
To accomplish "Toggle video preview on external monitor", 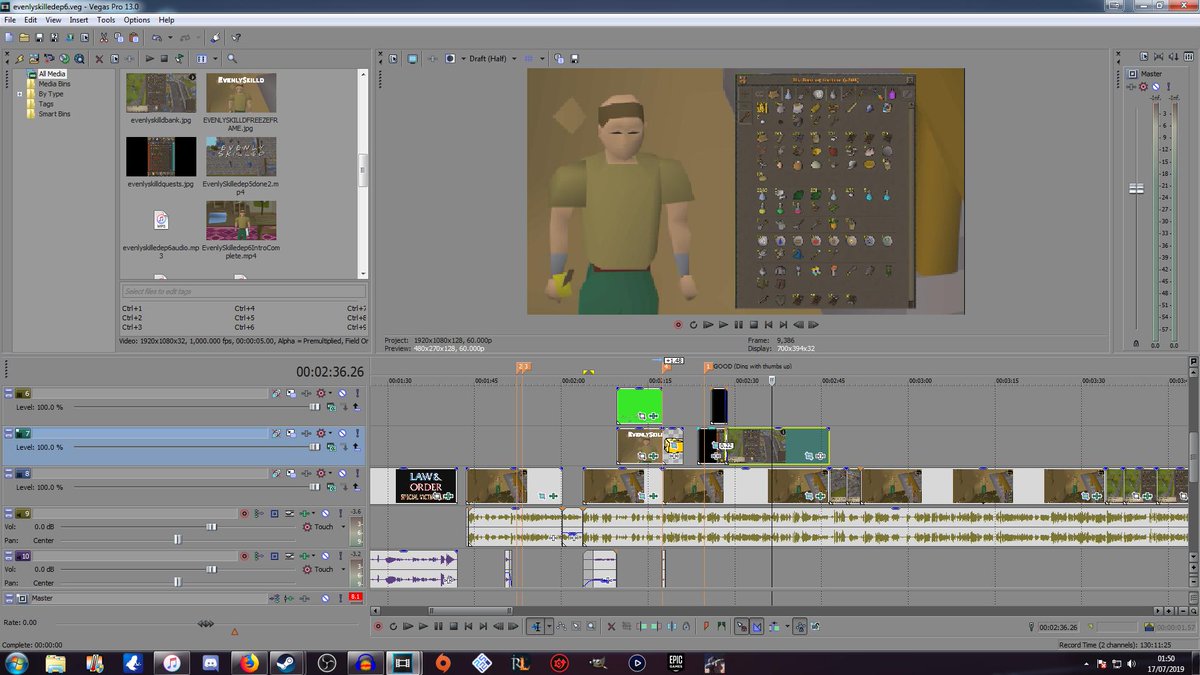I will (412, 58).
